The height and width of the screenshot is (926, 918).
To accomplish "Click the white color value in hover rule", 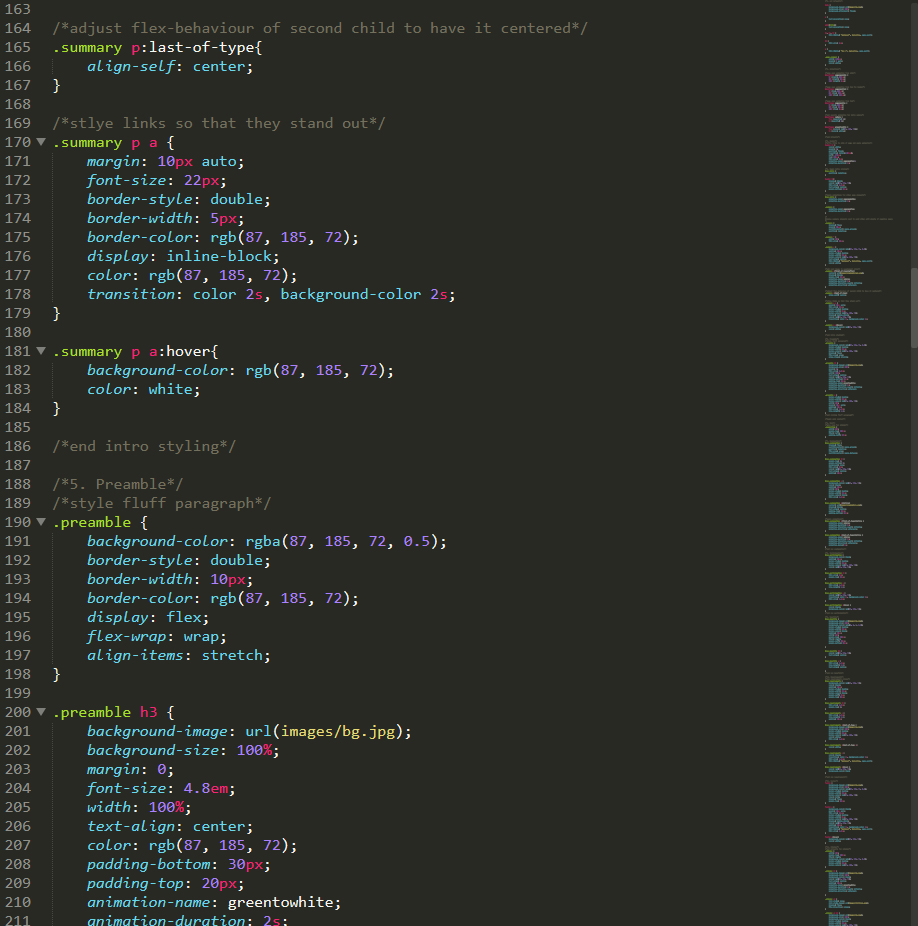I will tap(171, 390).
